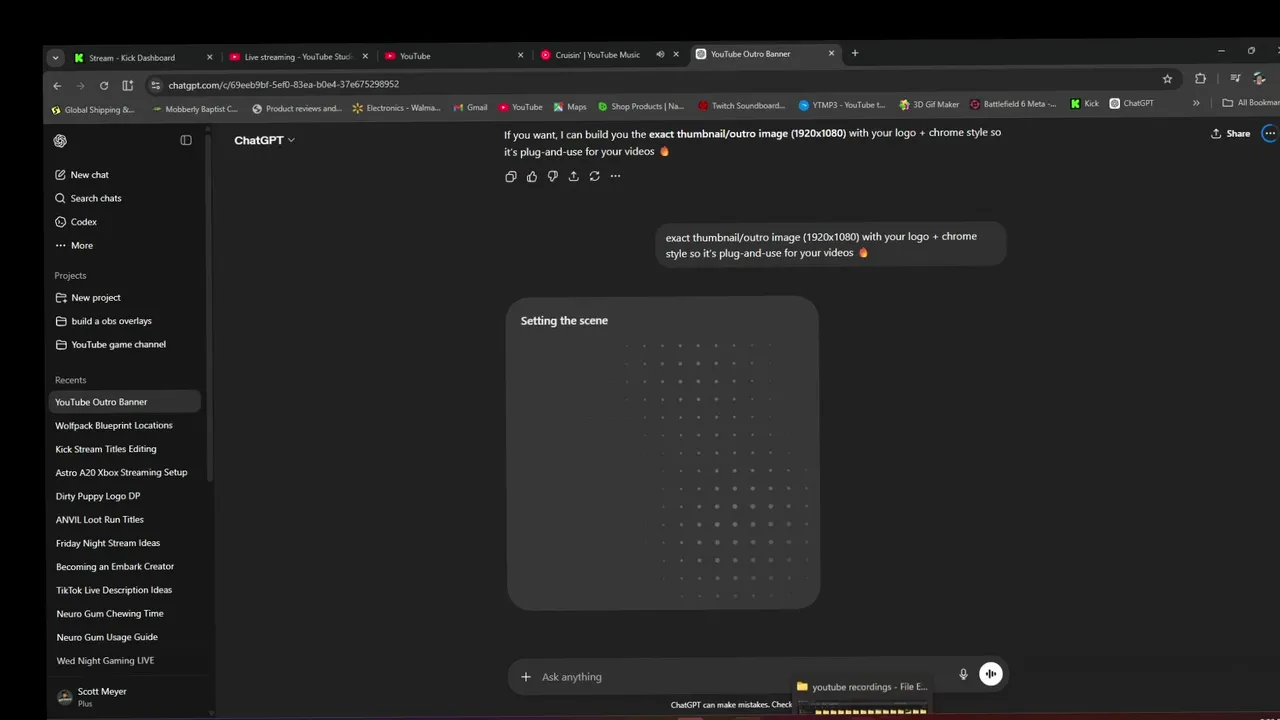Open the ChatGPT model selector dropdown
Image resolution: width=1280 pixels, height=720 pixels.
tap(264, 140)
